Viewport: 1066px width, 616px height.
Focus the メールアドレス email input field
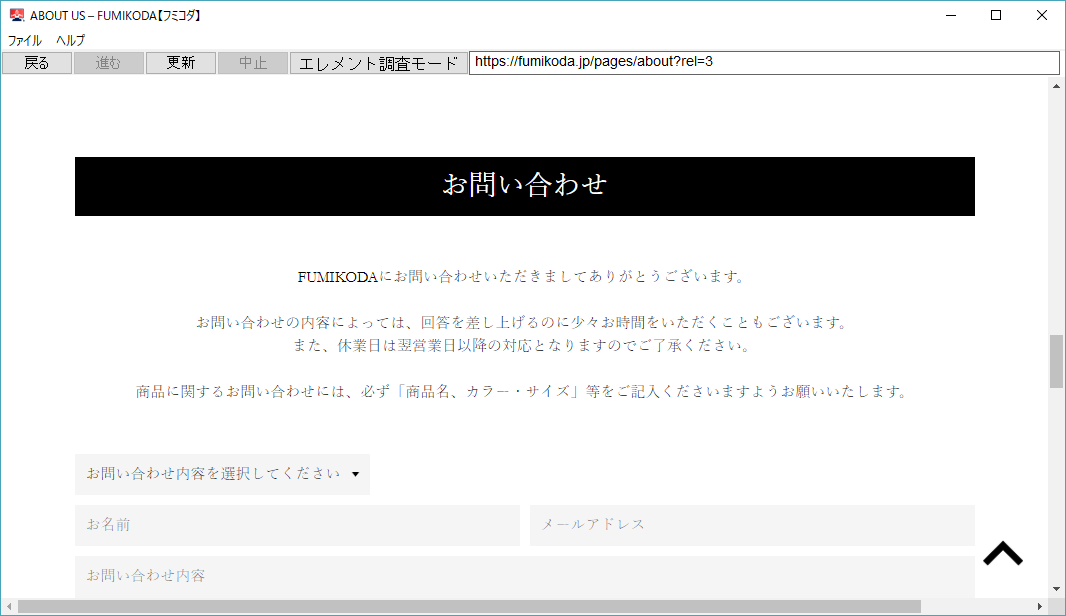coord(752,525)
